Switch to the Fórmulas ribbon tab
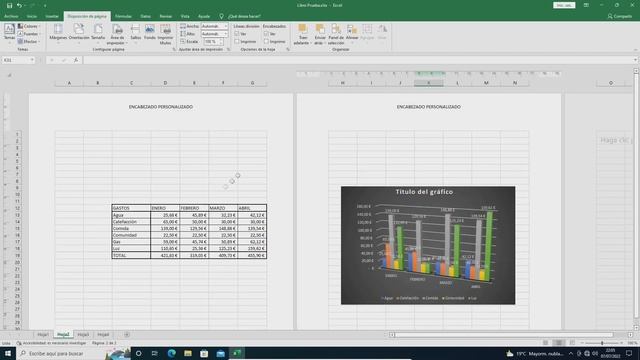Viewport: 640px width, 360px height. point(123,16)
